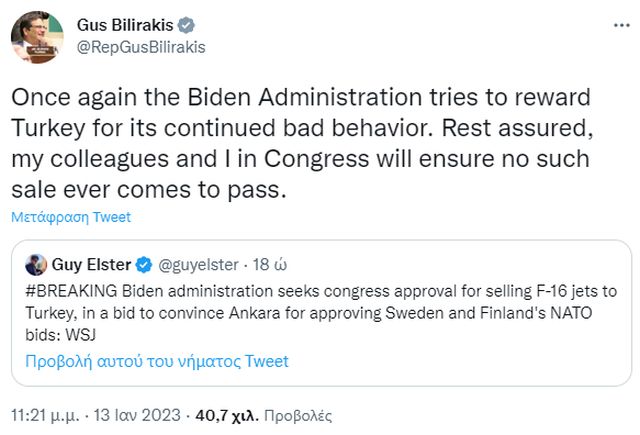The width and height of the screenshot is (640, 435).
Task: Click the 40,7 χιλ. view count
Action: click(229, 412)
